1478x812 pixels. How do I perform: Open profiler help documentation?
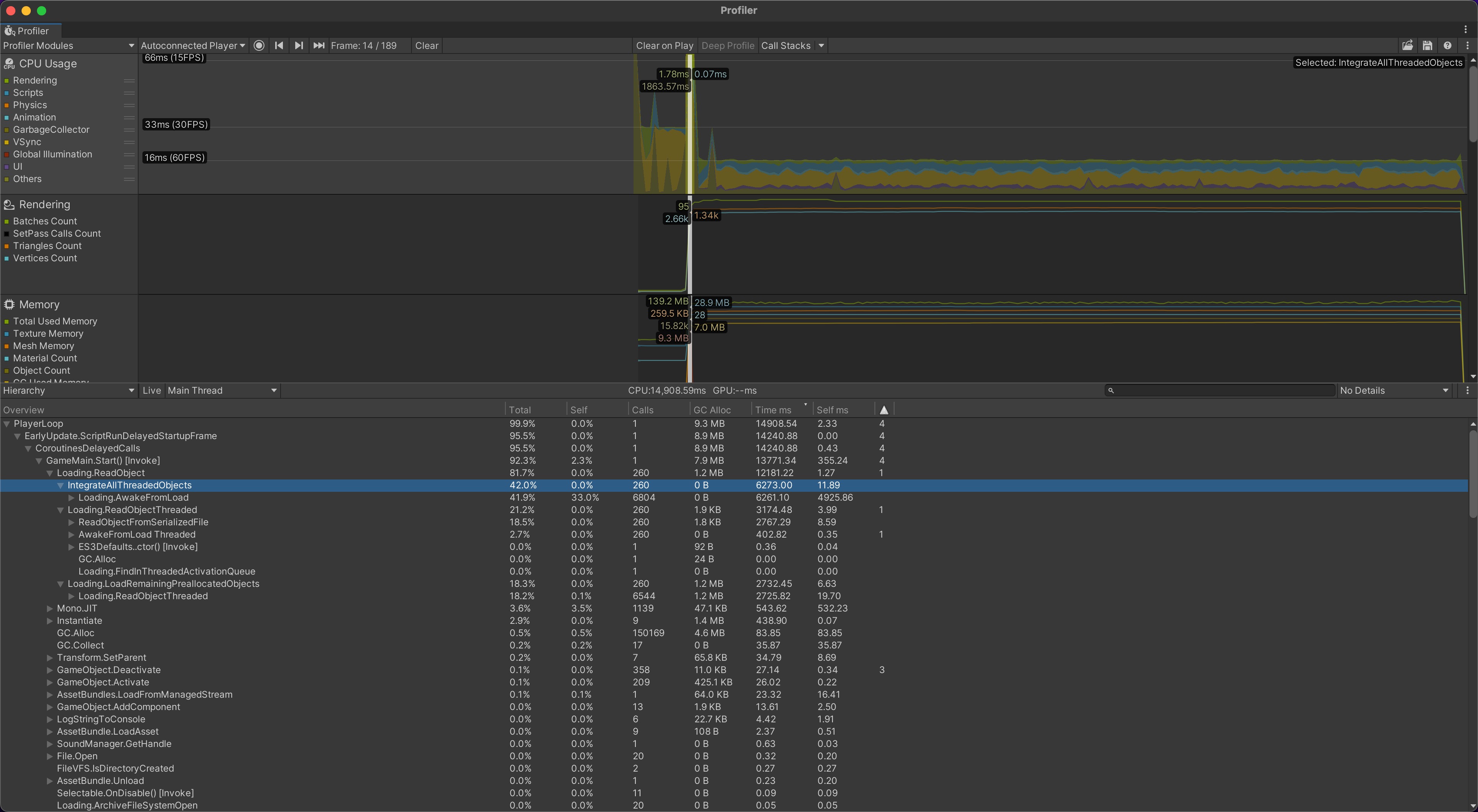pos(1448,45)
